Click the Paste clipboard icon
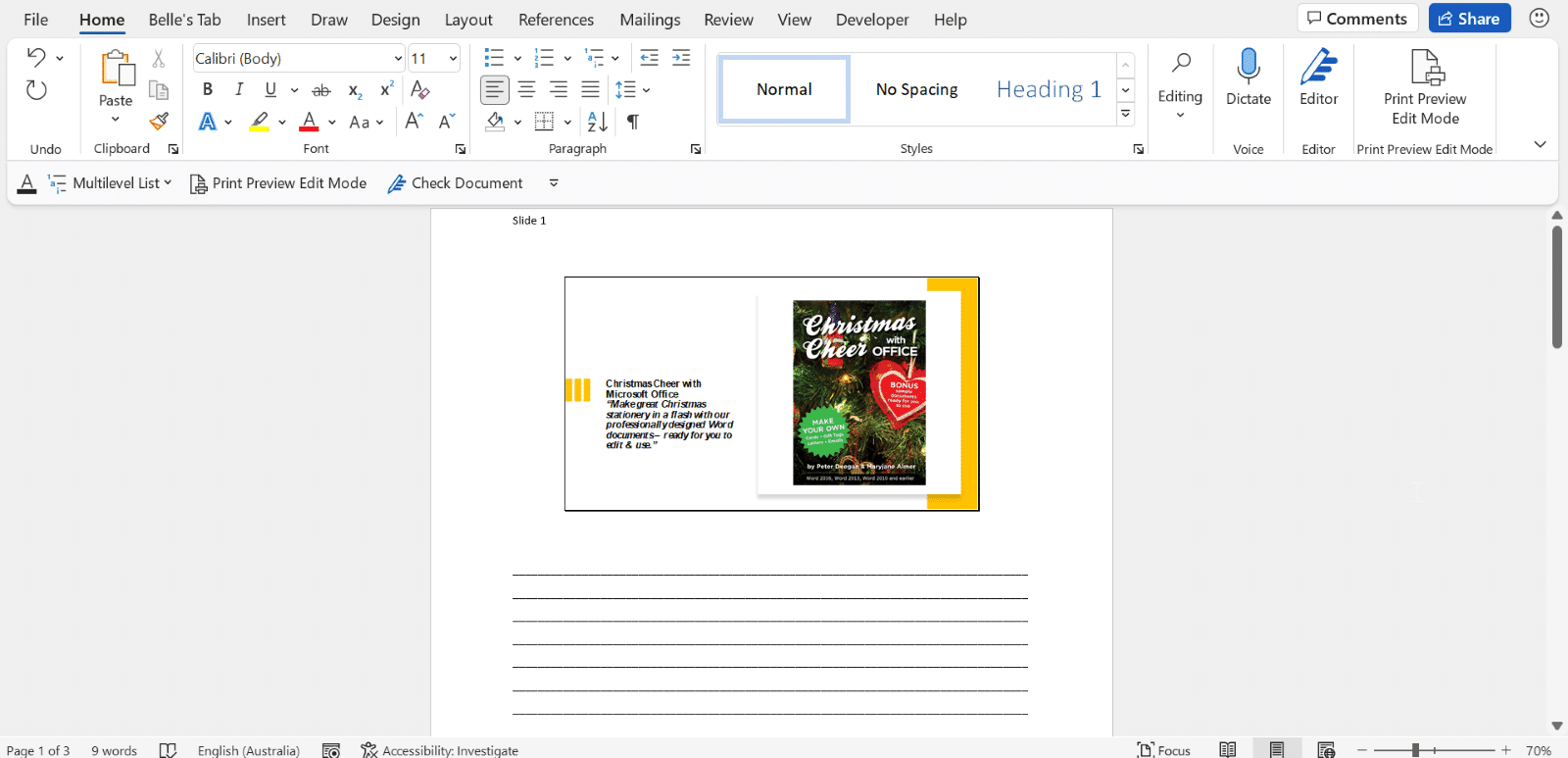 point(117,69)
